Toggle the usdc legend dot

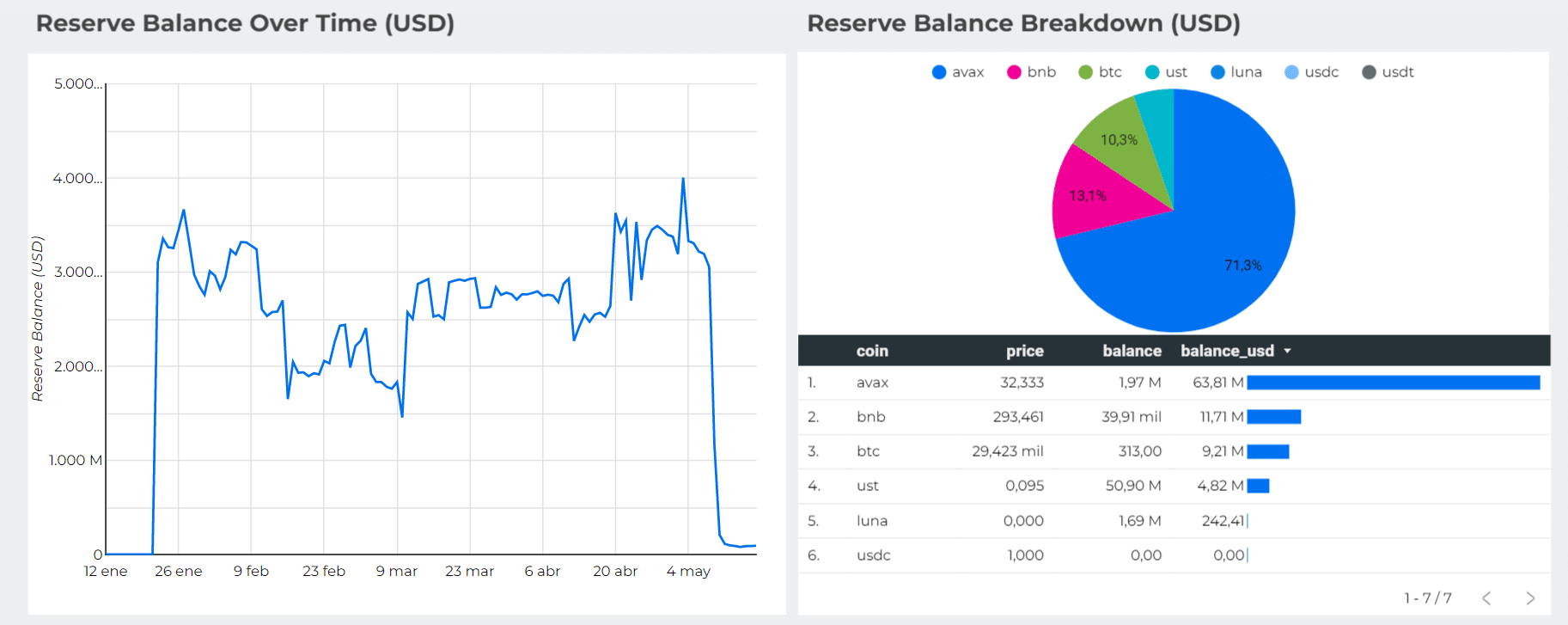pyautogui.click(x=1291, y=72)
